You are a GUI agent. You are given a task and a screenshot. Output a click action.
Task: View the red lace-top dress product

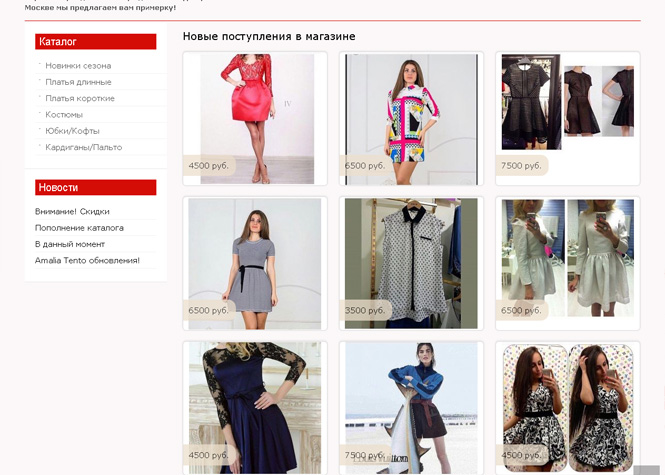pos(256,118)
